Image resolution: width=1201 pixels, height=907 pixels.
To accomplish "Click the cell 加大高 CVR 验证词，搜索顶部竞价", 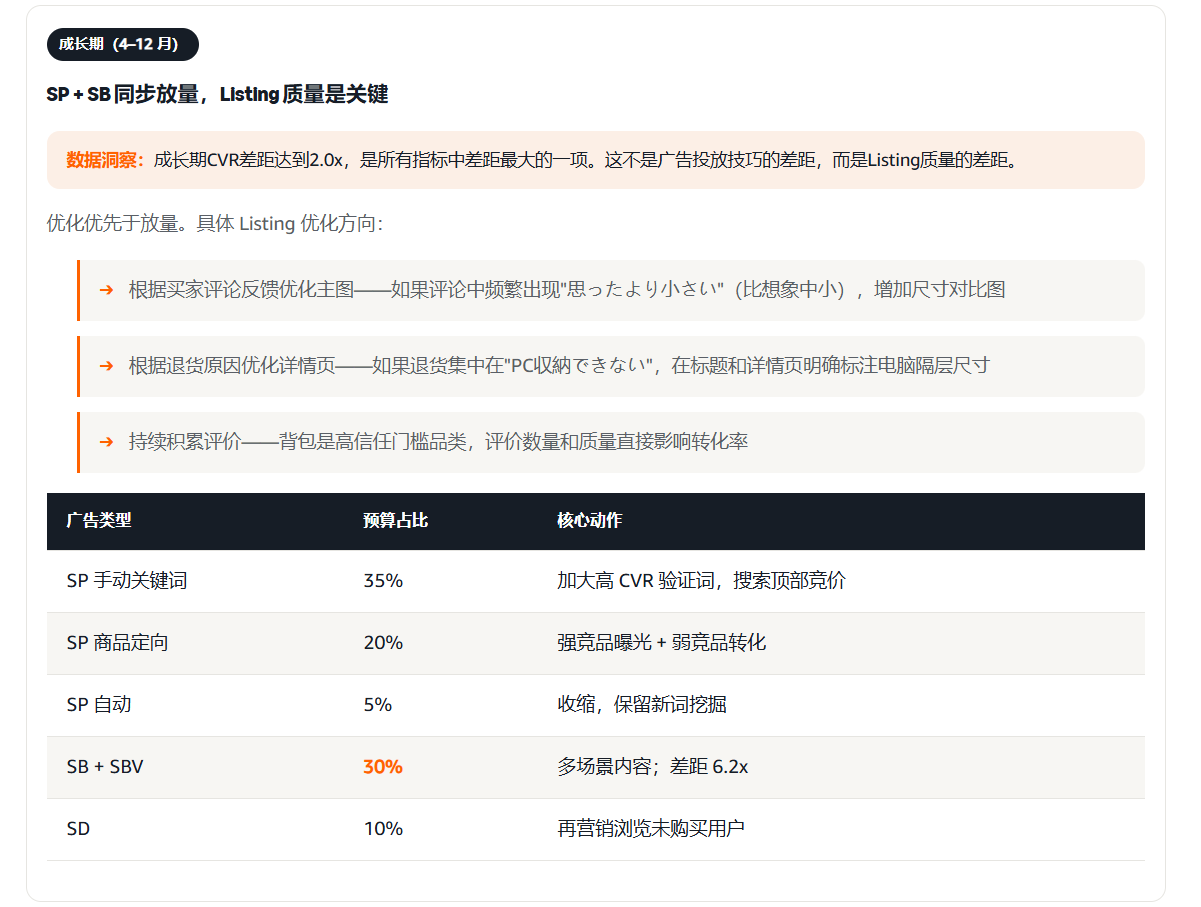I will click(x=701, y=581).
